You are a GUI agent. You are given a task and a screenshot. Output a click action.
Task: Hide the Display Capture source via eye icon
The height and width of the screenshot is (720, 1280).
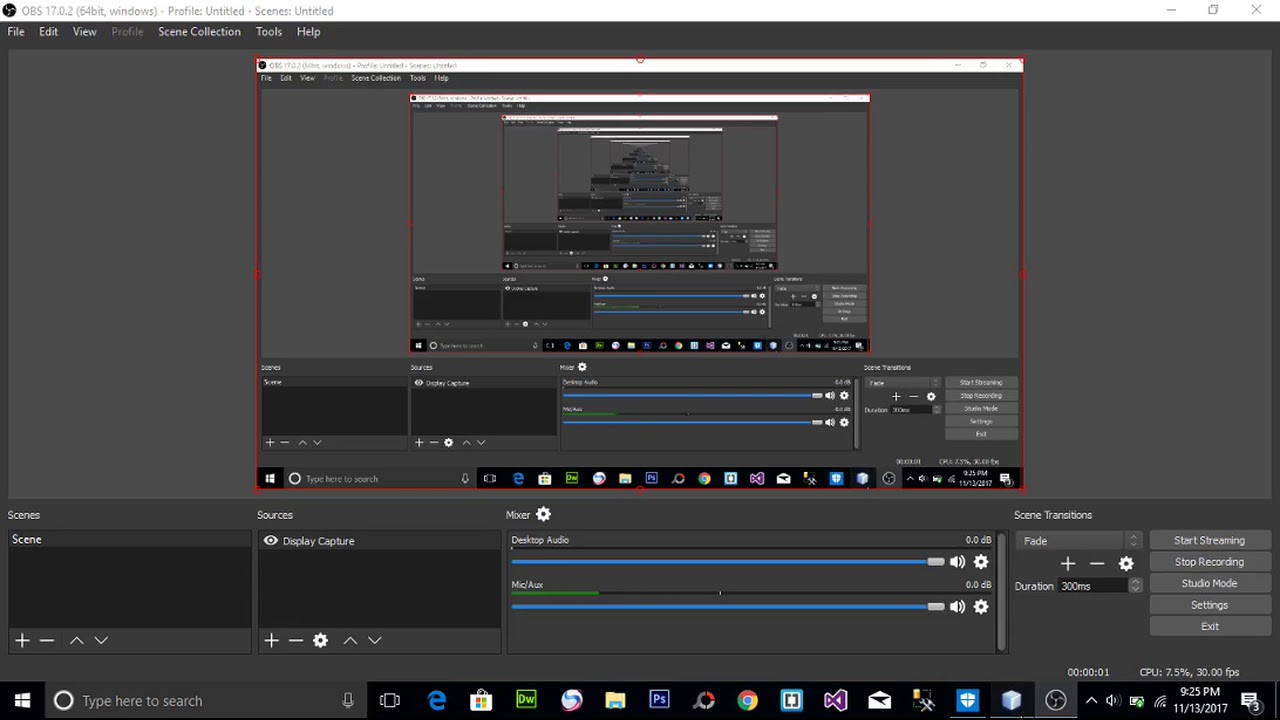pyautogui.click(x=270, y=541)
